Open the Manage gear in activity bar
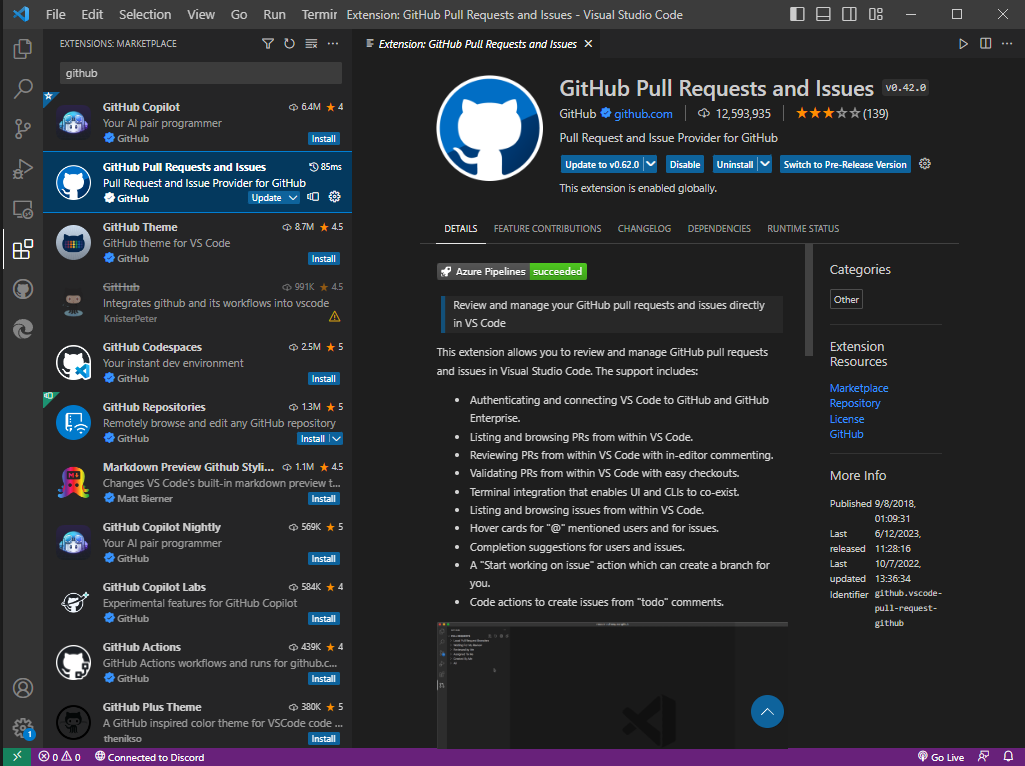Screen dimensions: 1025x766 pyautogui.click(x=23, y=727)
